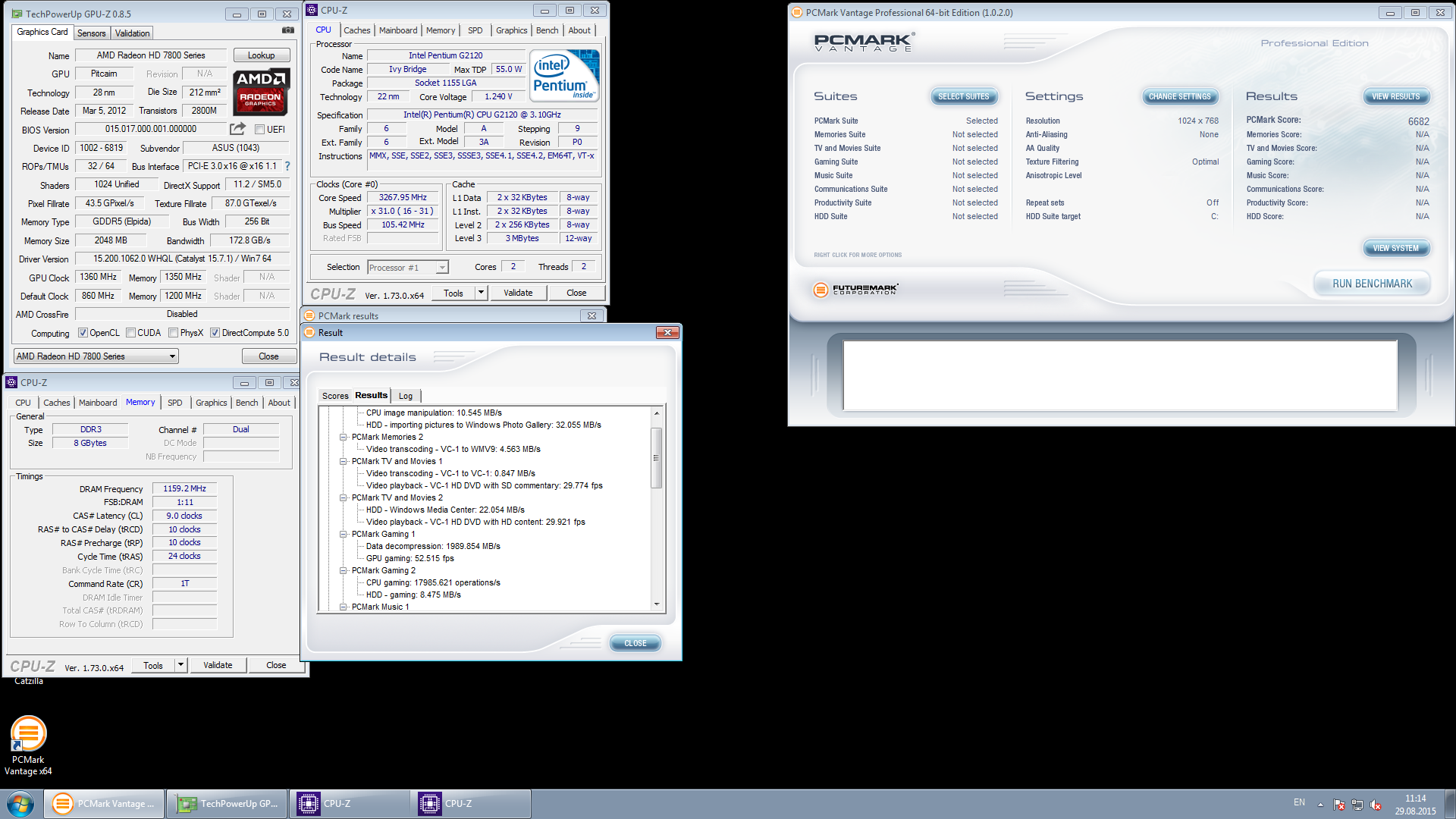The image size is (1456, 819).
Task: Click the PCMark Vantage logo in header
Action: (864, 42)
